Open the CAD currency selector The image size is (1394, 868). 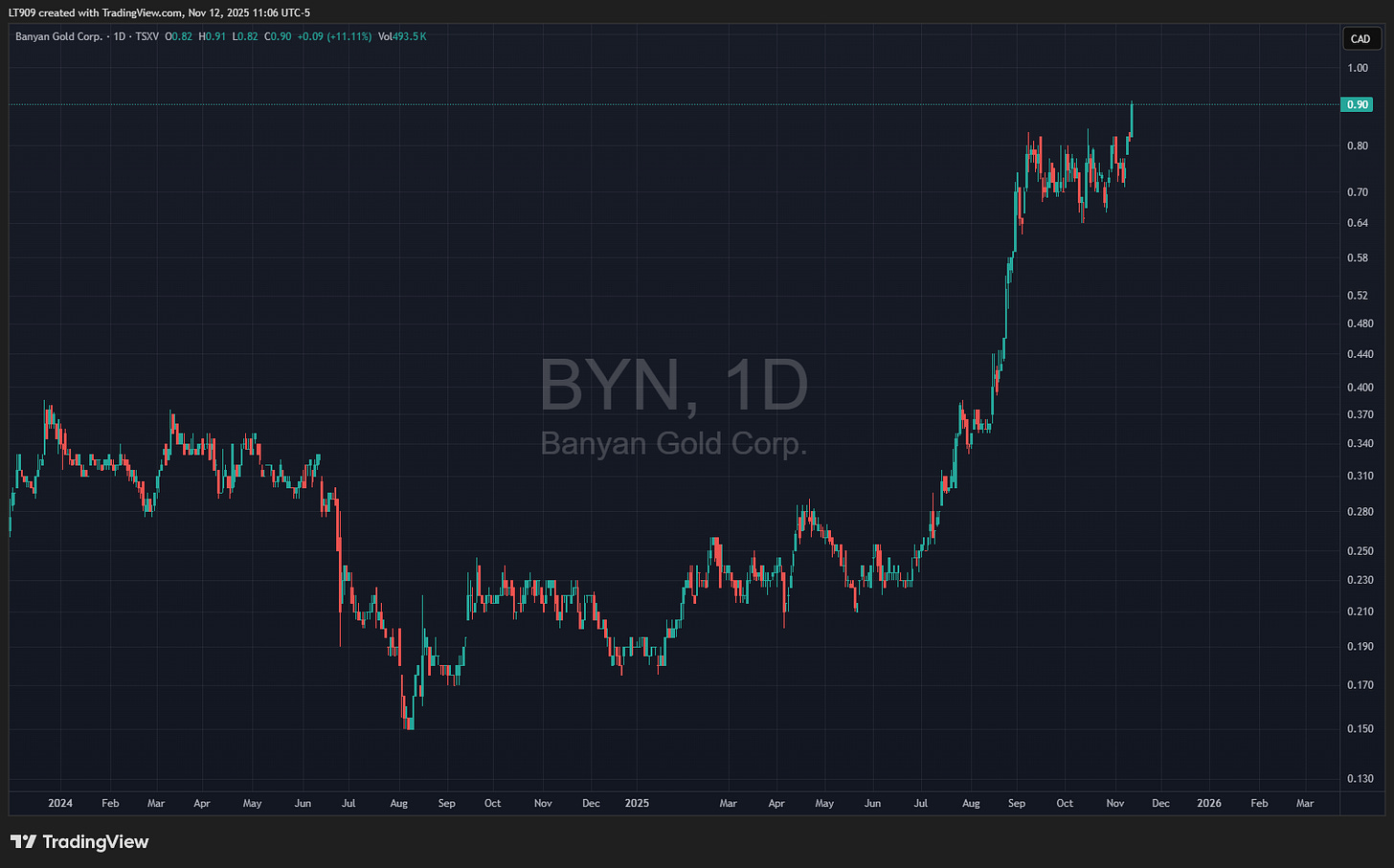pyautogui.click(x=1360, y=39)
